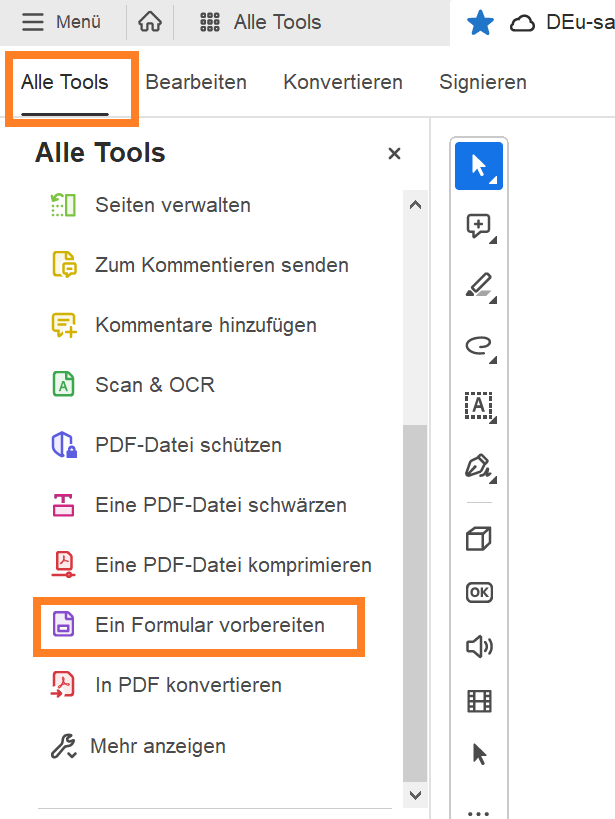Switch to the Konvertieren tab

pyautogui.click(x=343, y=82)
